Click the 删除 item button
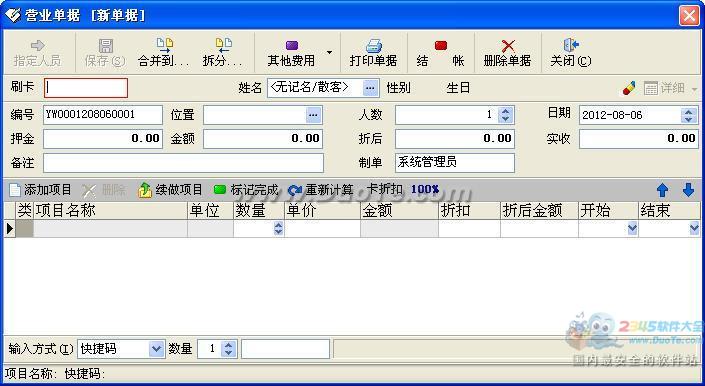The image size is (705, 386). coord(104,190)
